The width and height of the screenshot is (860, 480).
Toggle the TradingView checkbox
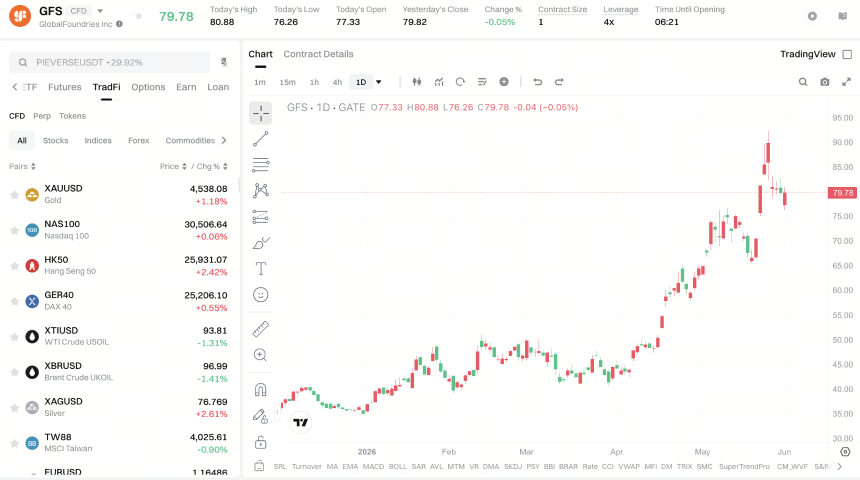(847, 54)
